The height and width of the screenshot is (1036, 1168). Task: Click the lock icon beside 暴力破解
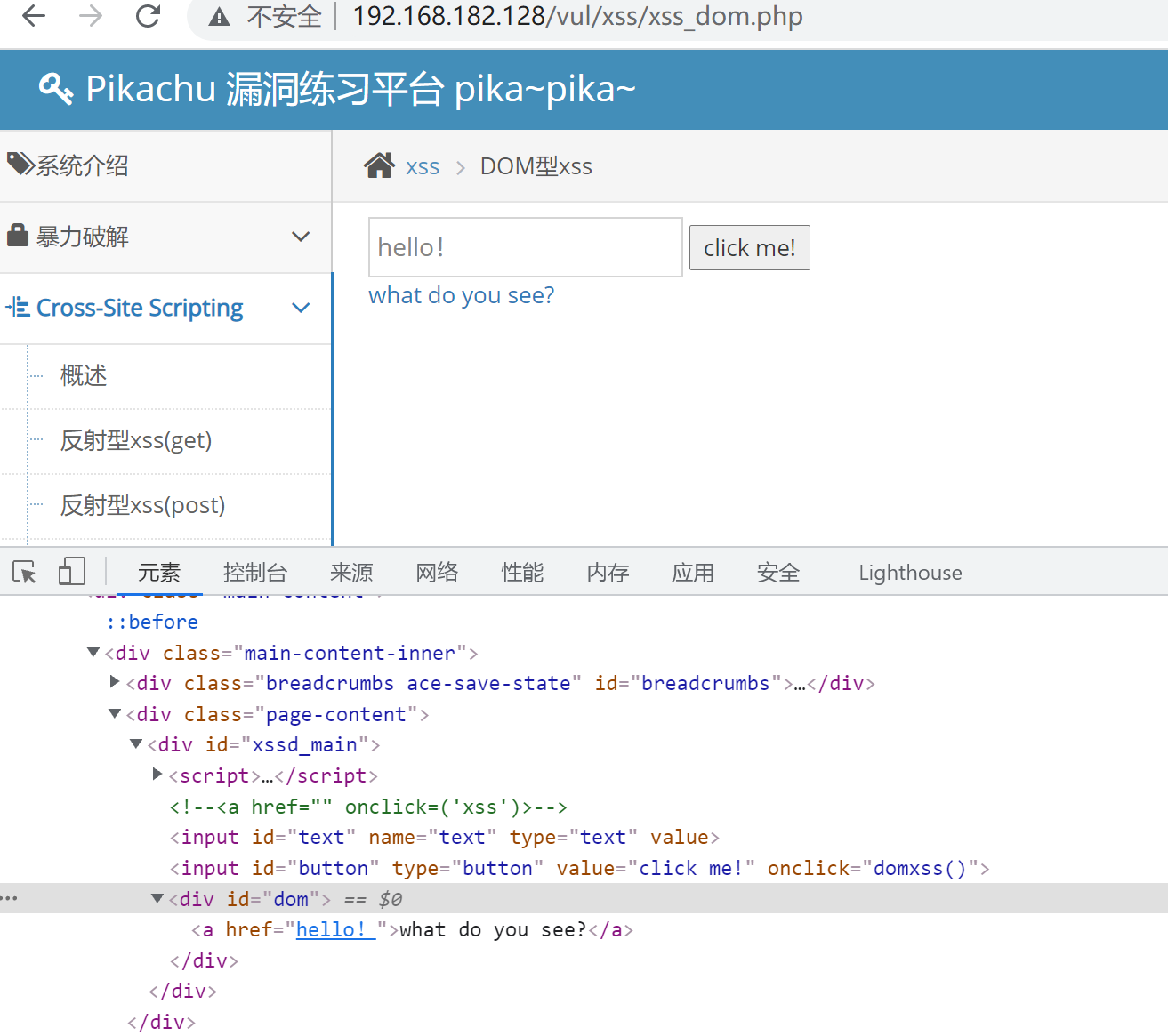tap(18, 235)
